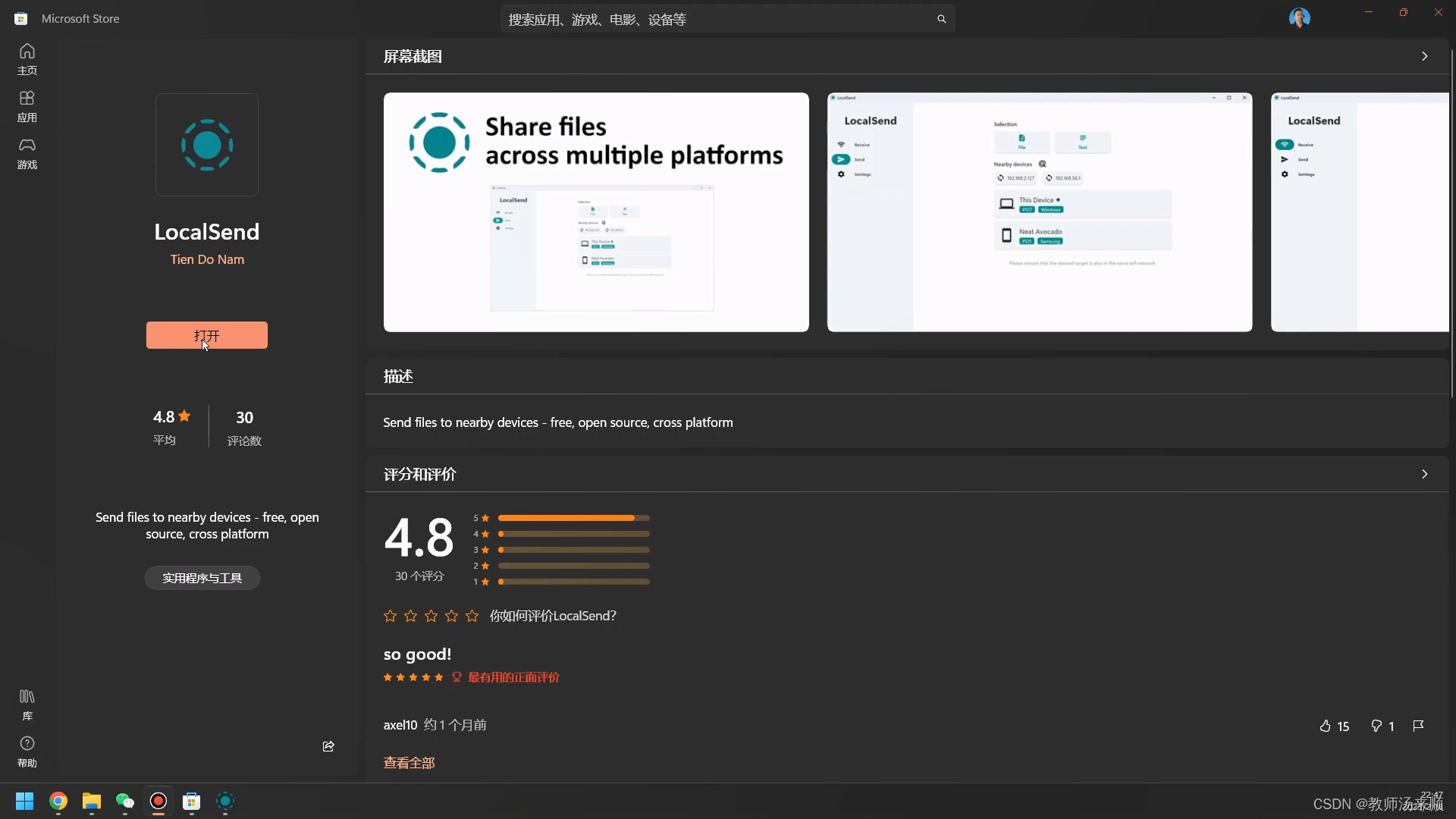The width and height of the screenshot is (1456, 819).
Task: Click the thumbs down icon on review
Action: [x=1376, y=726]
